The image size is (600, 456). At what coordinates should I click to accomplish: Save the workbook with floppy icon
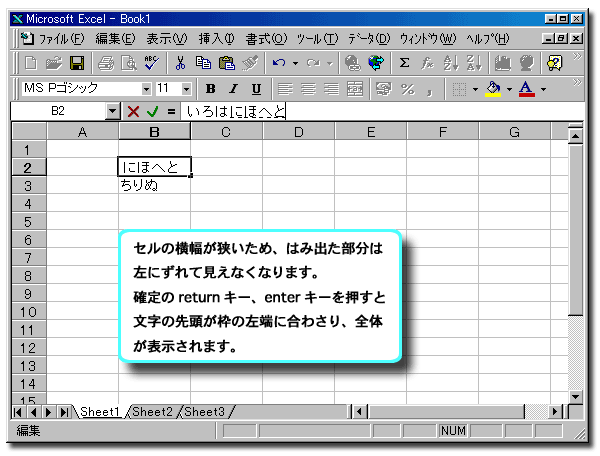(x=77, y=63)
